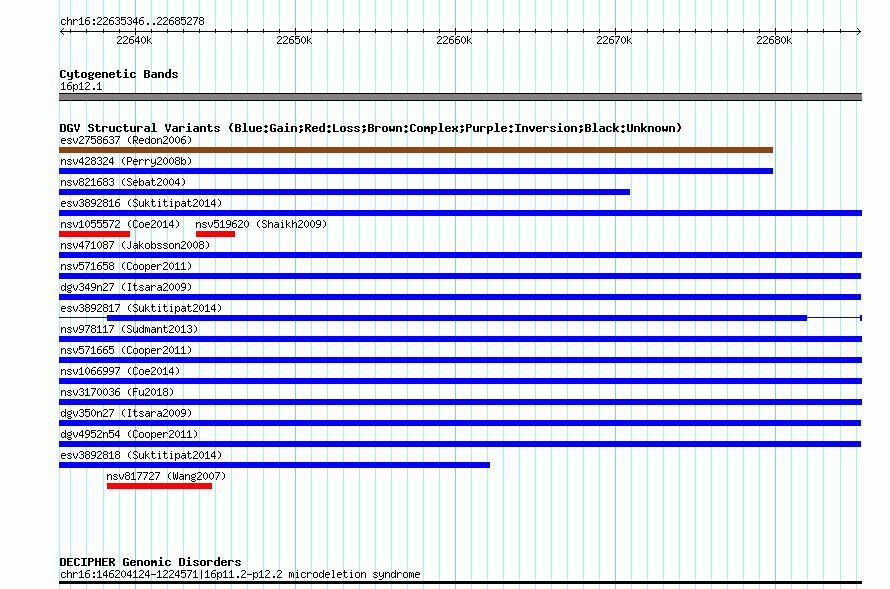The width and height of the screenshot is (890, 589).
Task: Select the 16p12.1 band label
Action: pyautogui.click(x=81, y=86)
